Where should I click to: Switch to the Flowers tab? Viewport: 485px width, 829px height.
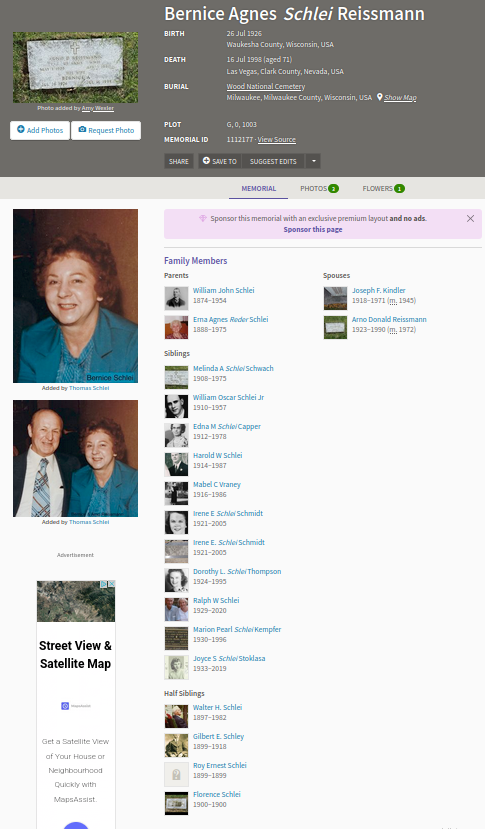(383, 188)
